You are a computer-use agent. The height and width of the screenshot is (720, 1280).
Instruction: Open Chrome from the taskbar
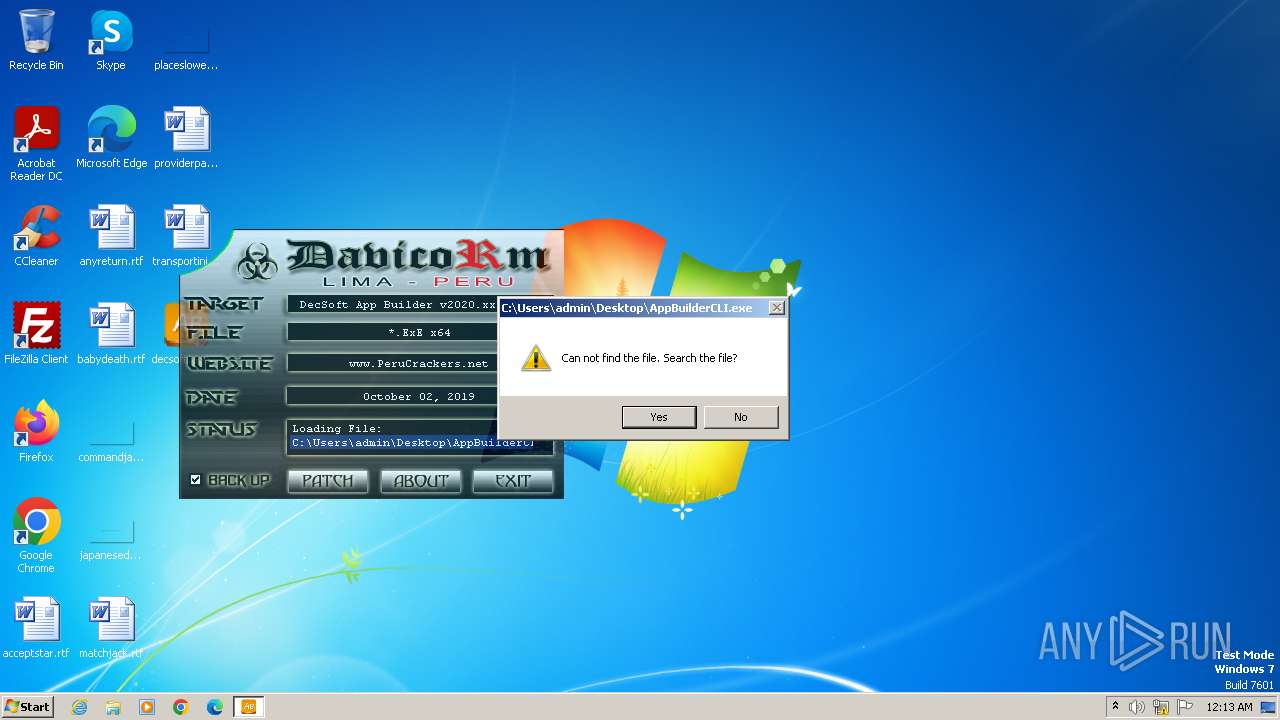click(x=181, y=707)
